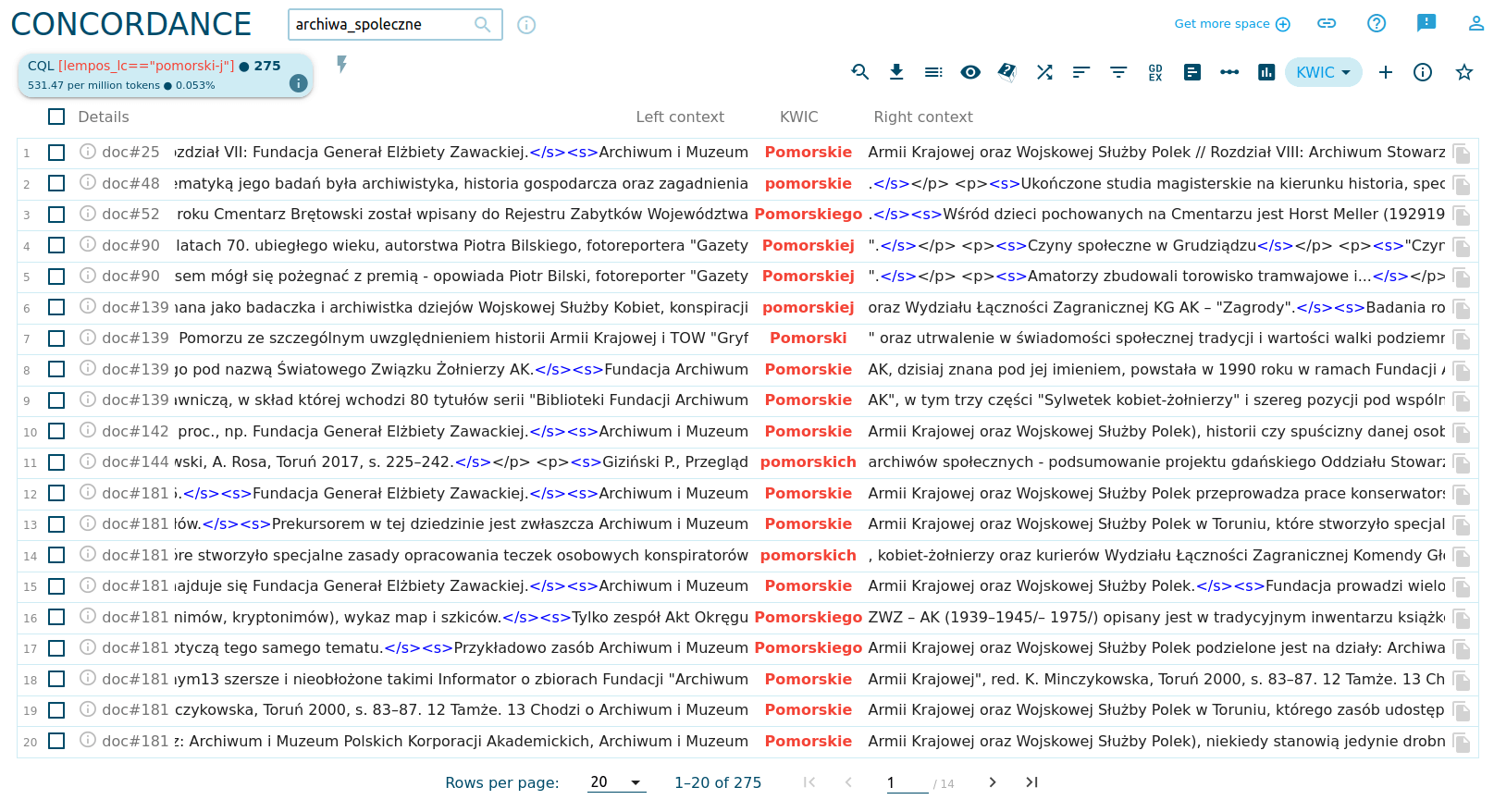Image resolution: width=1494 pixels, height=812 pixels.
Task: Click the info icon beside the corpus selector
Action: 526,25
